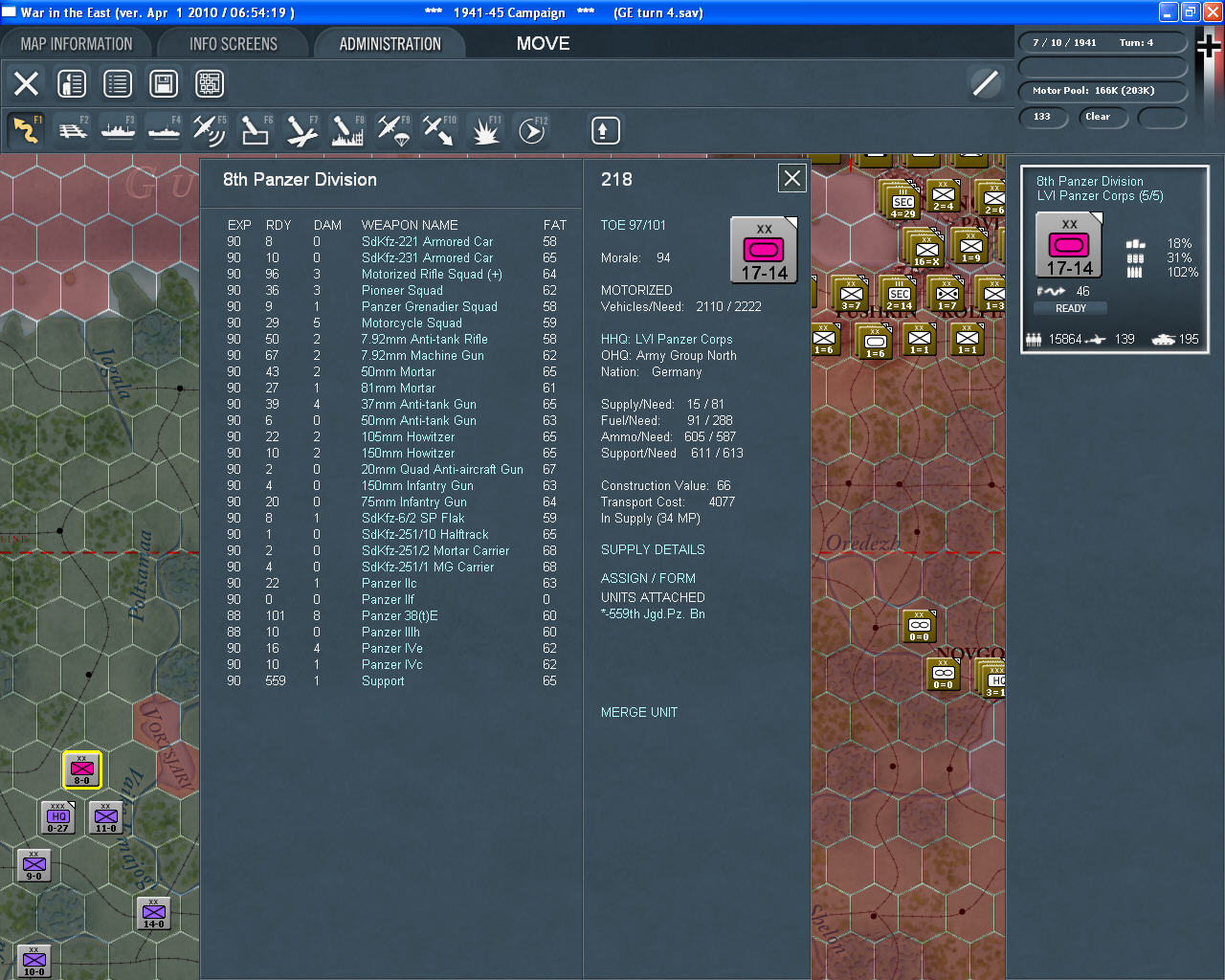Open the MAP INFORMATION tab
Screen dimensions: 1225x980
click(77, 44)
